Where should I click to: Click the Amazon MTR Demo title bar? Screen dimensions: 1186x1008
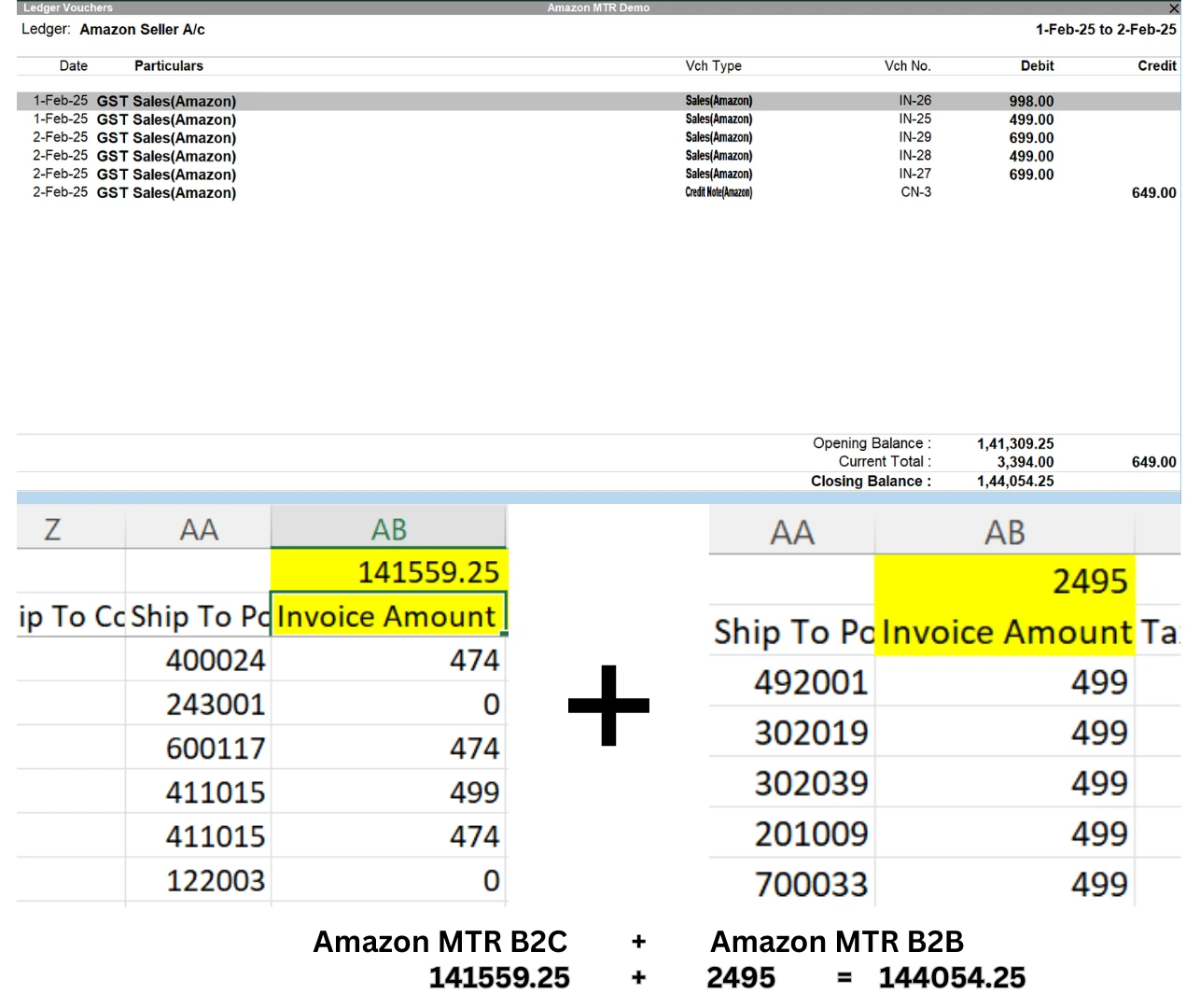tap(597, 7)
